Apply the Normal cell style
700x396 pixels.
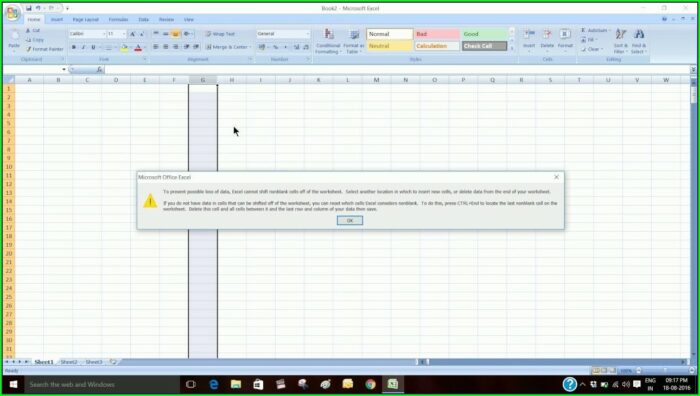coord(389,34)
